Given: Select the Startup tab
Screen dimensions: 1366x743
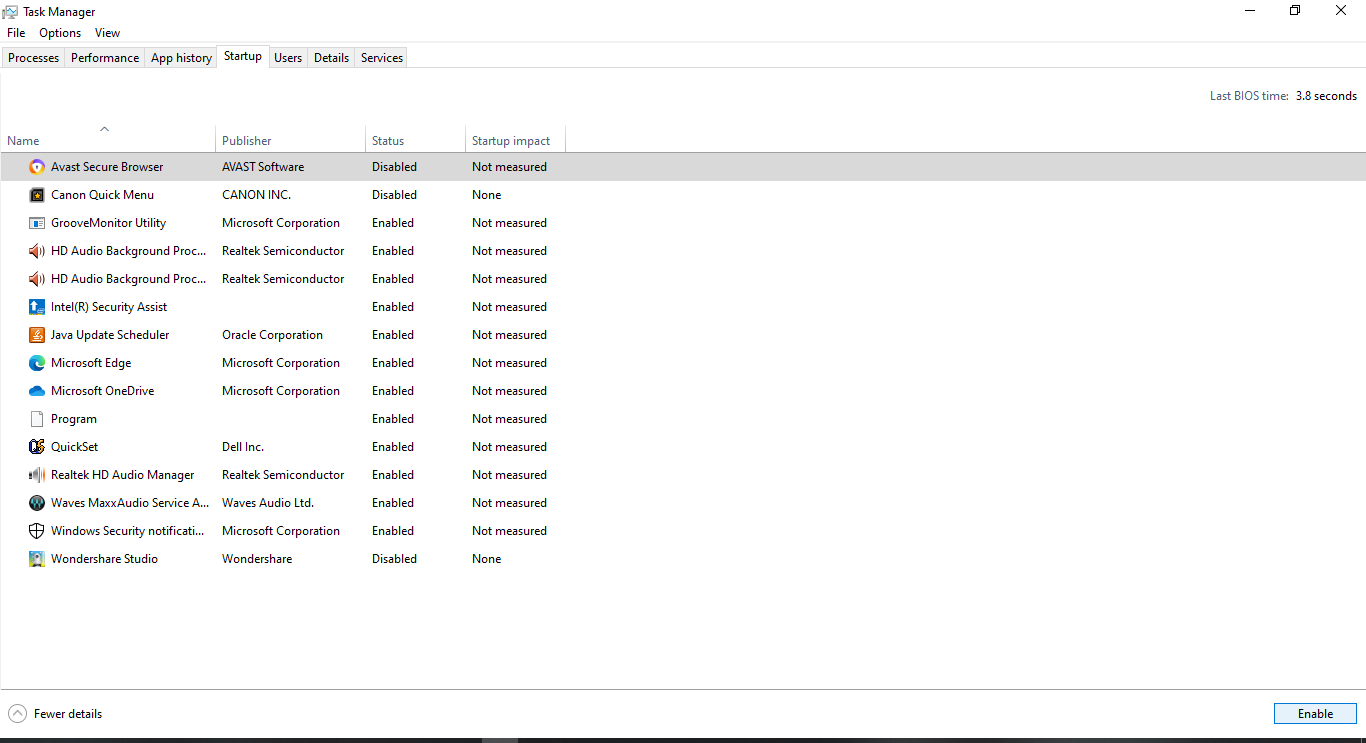Looking at the screenshot, I should click(x=243, y=56).
